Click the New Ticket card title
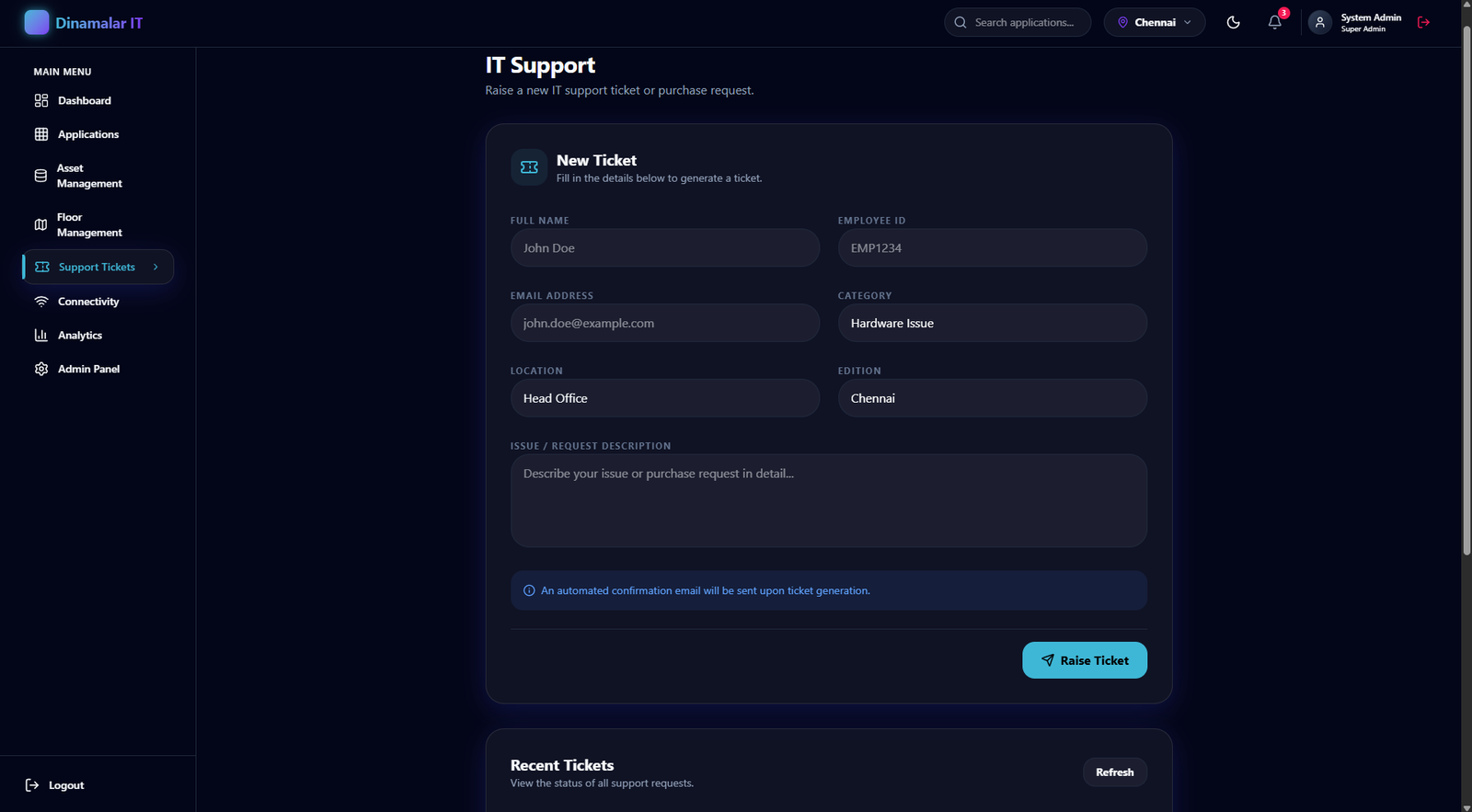The image size is (1472, 812). click(x=596, y=160)
